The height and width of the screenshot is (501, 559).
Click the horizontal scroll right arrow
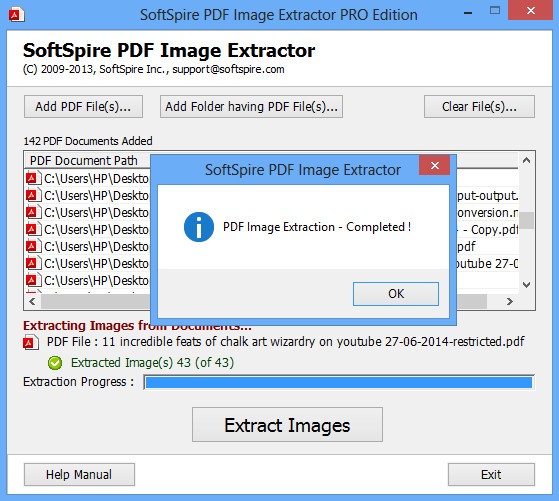tap(509, 302)
